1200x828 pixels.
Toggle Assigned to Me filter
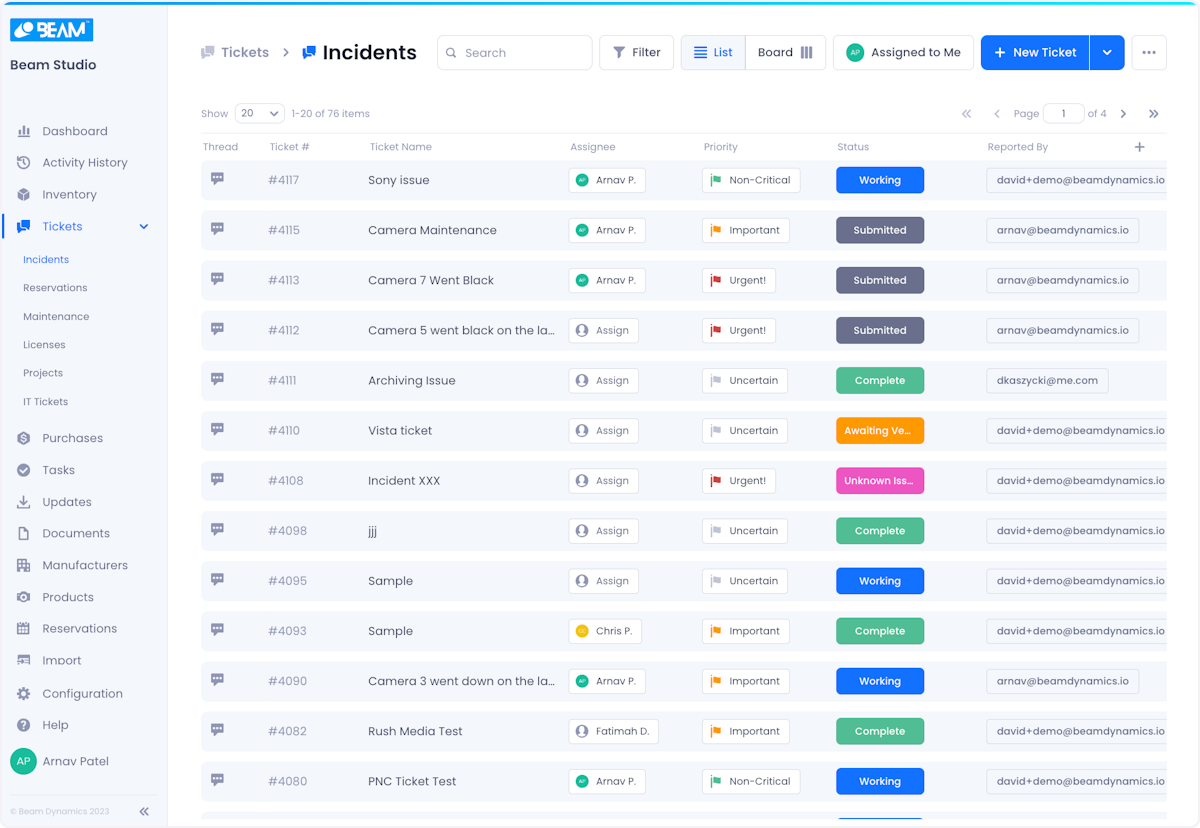pos(903,53)
